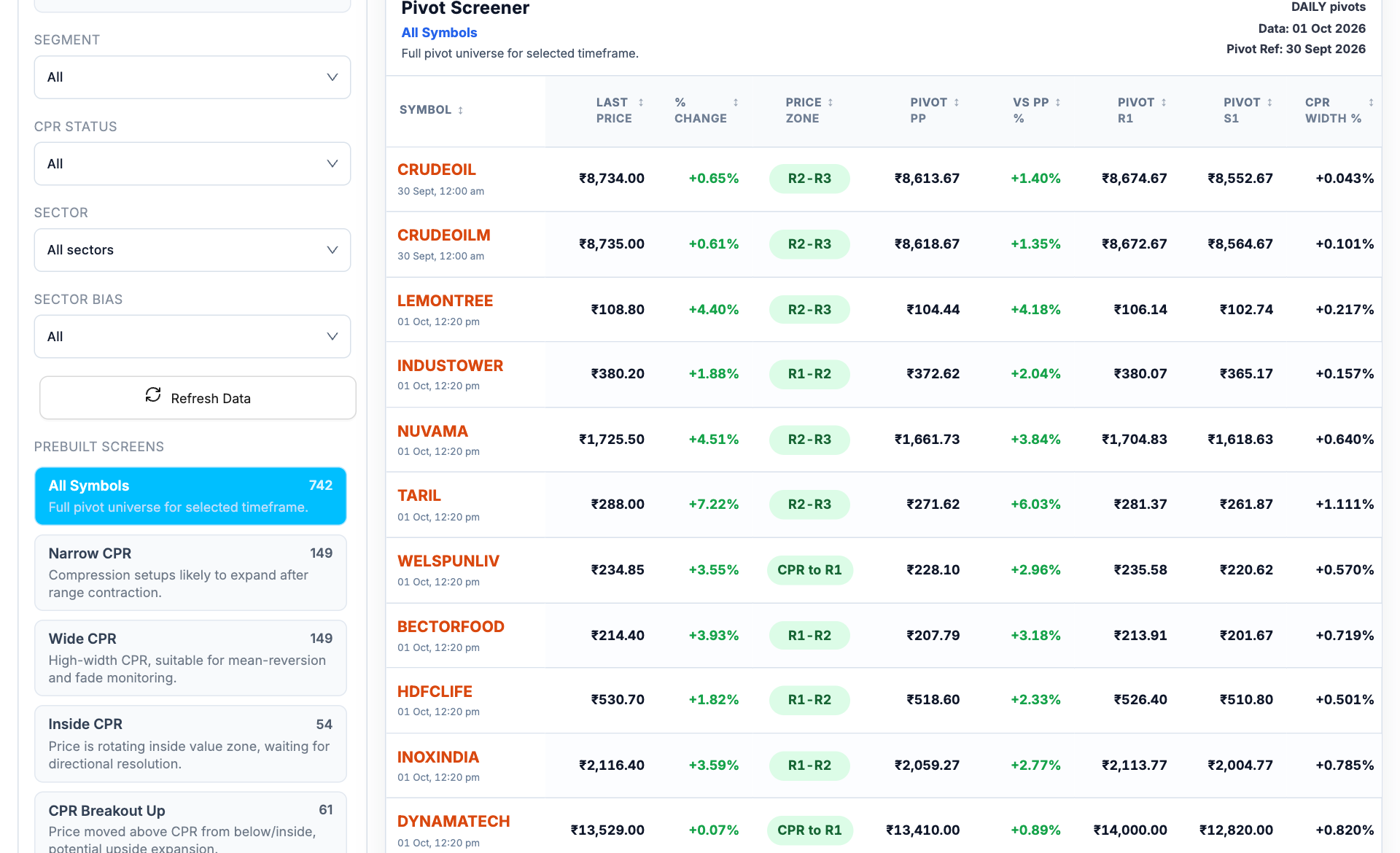Open the Sector Bias dropdown

coord(192,337)
